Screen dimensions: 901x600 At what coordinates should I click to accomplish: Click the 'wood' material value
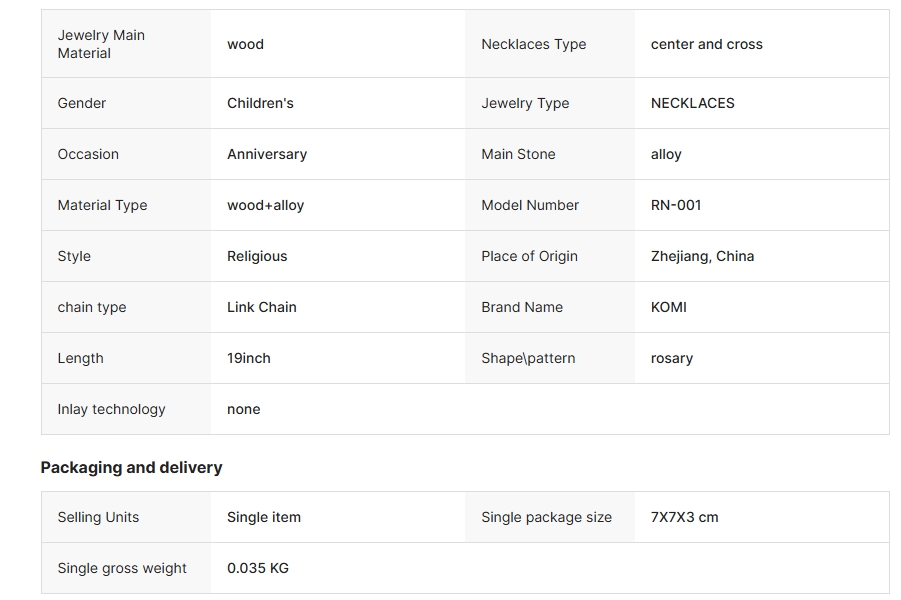[x=245, y=44]
